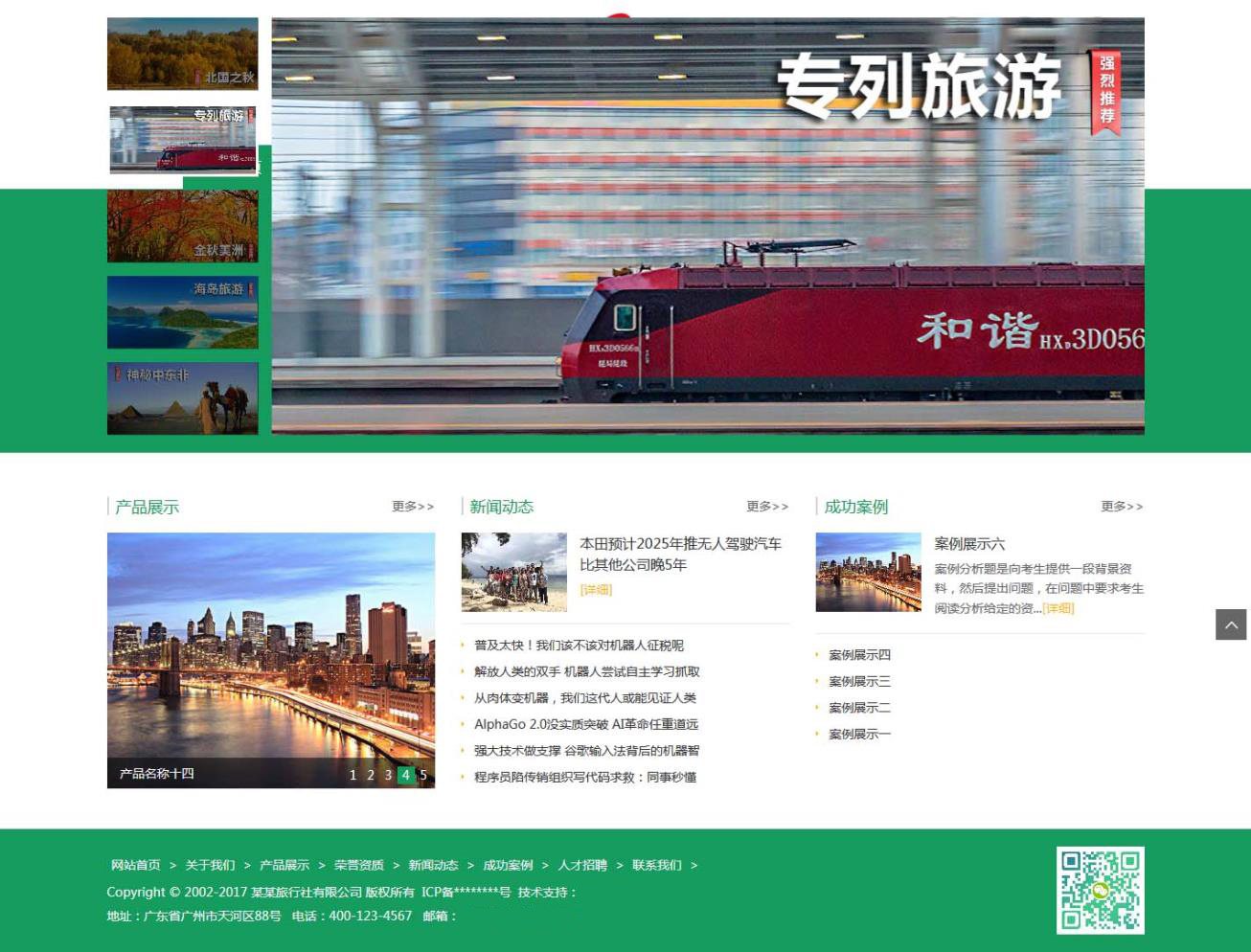Open 案例展示一 in the case list
Screen dimensions: 1251x952
[x=859, y=734]
